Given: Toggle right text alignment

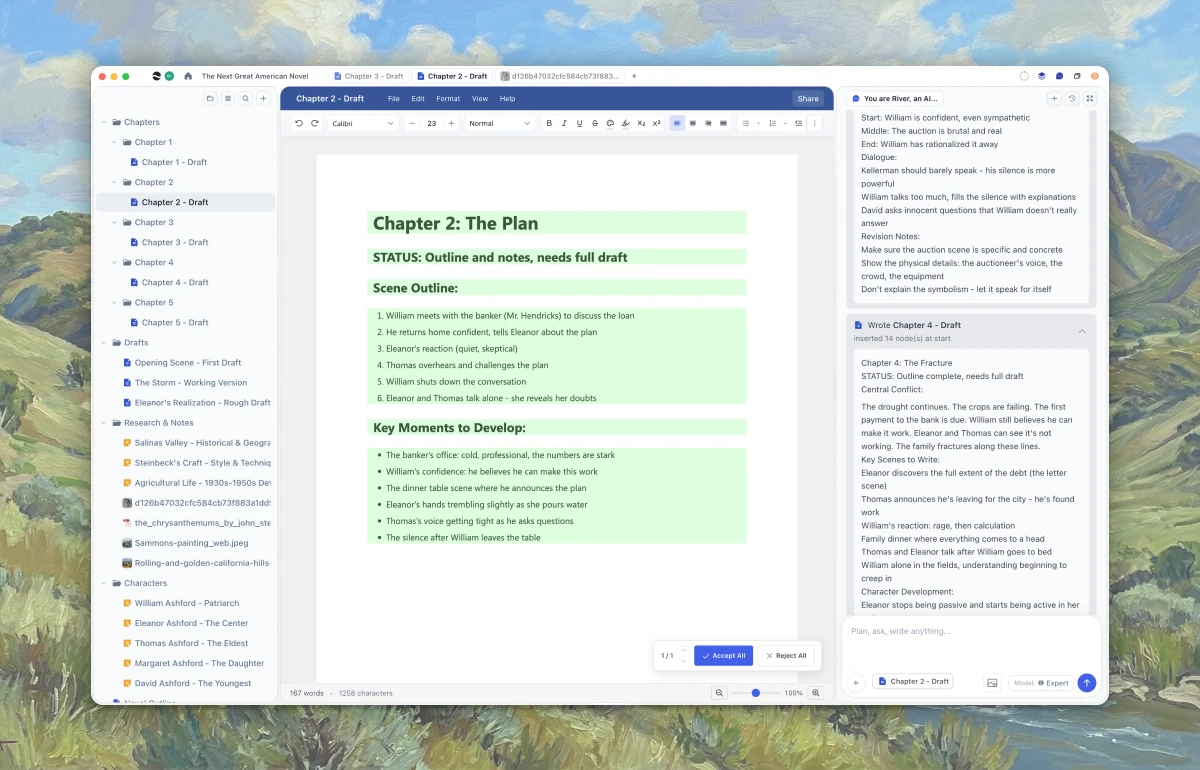Looking at the screenshot, I should (x=708, y=123).
